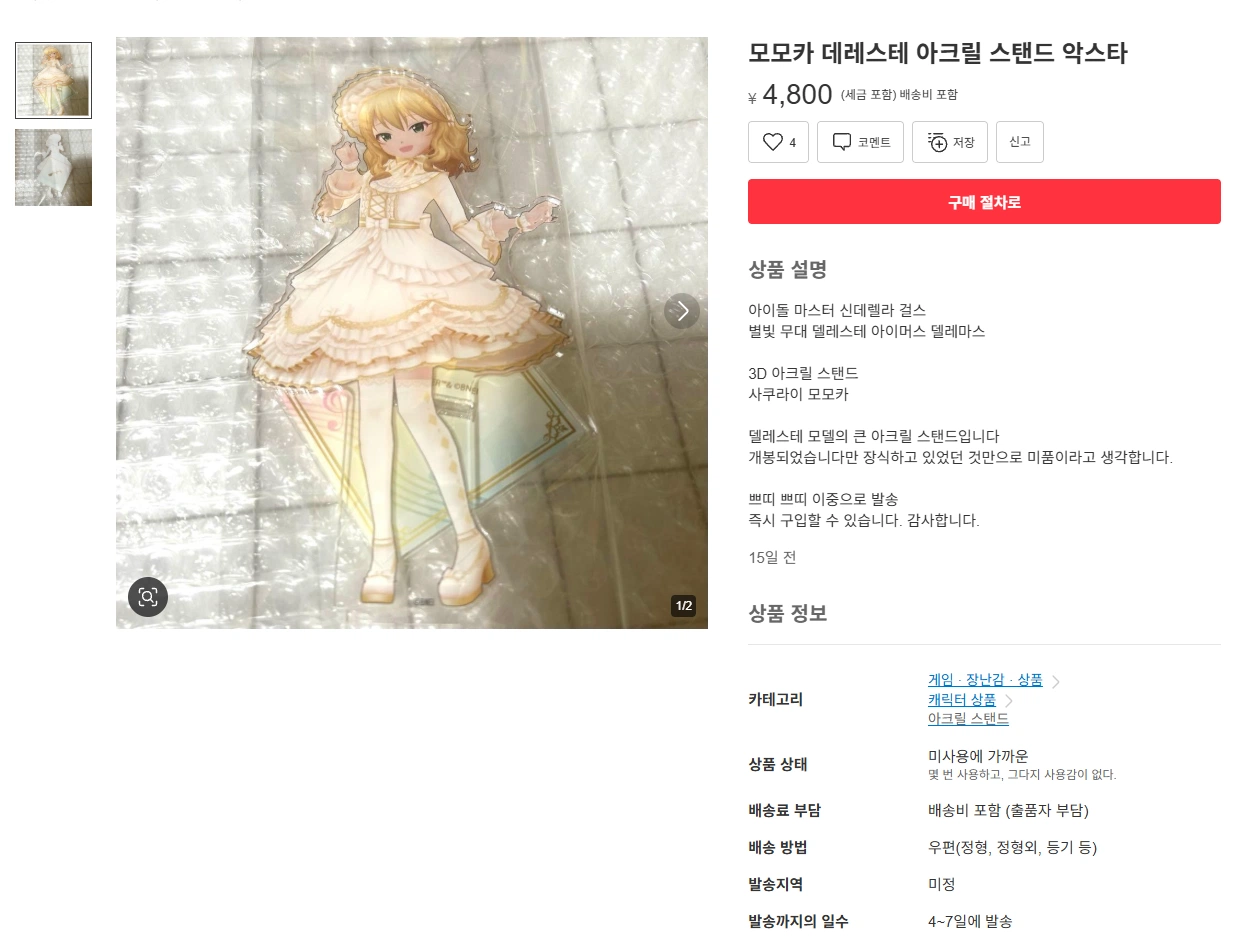Click the main acrylic stand product image

(x=412, y=333)
